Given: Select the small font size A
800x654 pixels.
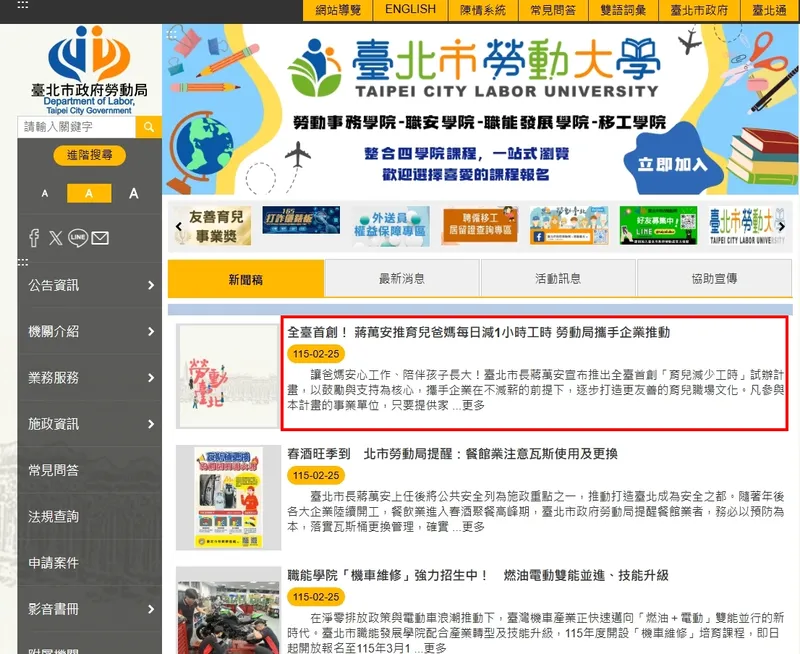Looking at the screenshot, I should pyautogui.click(x=45, y=193).
